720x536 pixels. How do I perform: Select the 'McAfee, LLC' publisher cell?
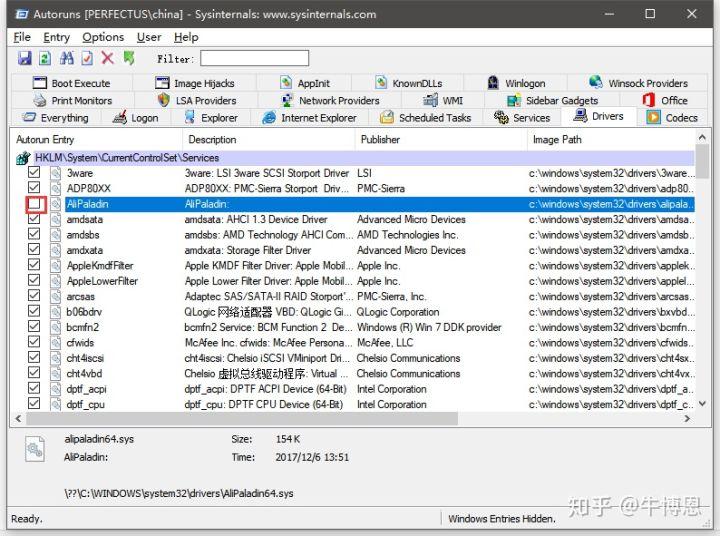(385, 343)
